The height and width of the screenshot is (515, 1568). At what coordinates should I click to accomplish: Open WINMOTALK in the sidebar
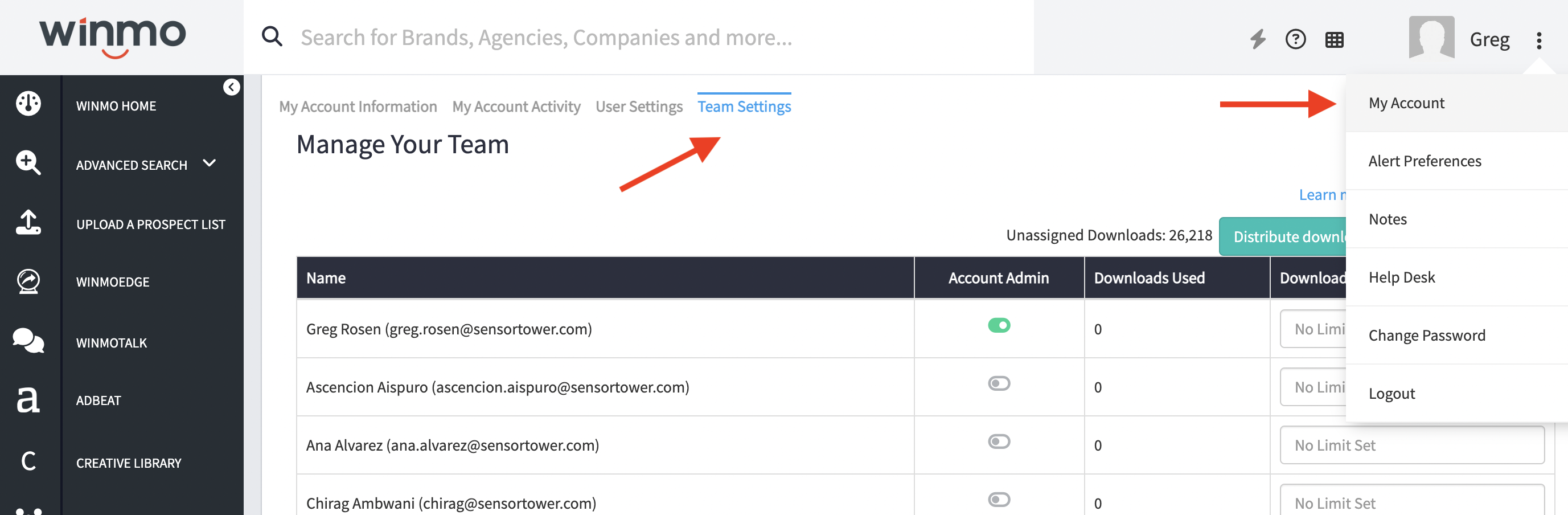[112, 343]
